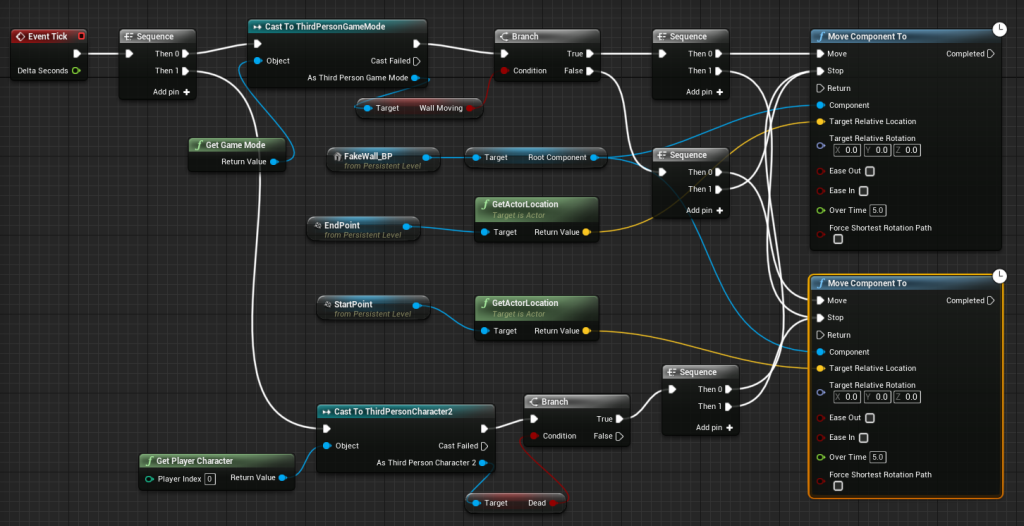Click False pin on the Branch after Cast To ThirdPersonCharacter2
The height and width of the screenshot is (526, 1024).
620,436
